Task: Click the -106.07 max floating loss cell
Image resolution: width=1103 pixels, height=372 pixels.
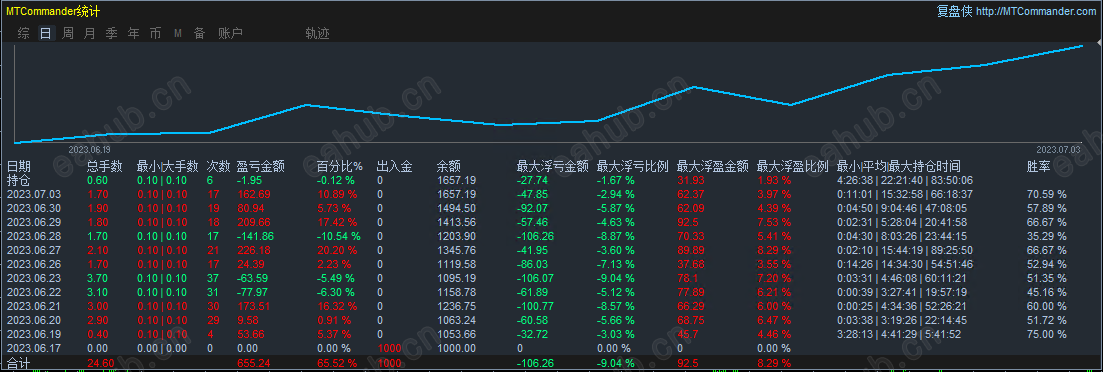Action: click(535, 278)
